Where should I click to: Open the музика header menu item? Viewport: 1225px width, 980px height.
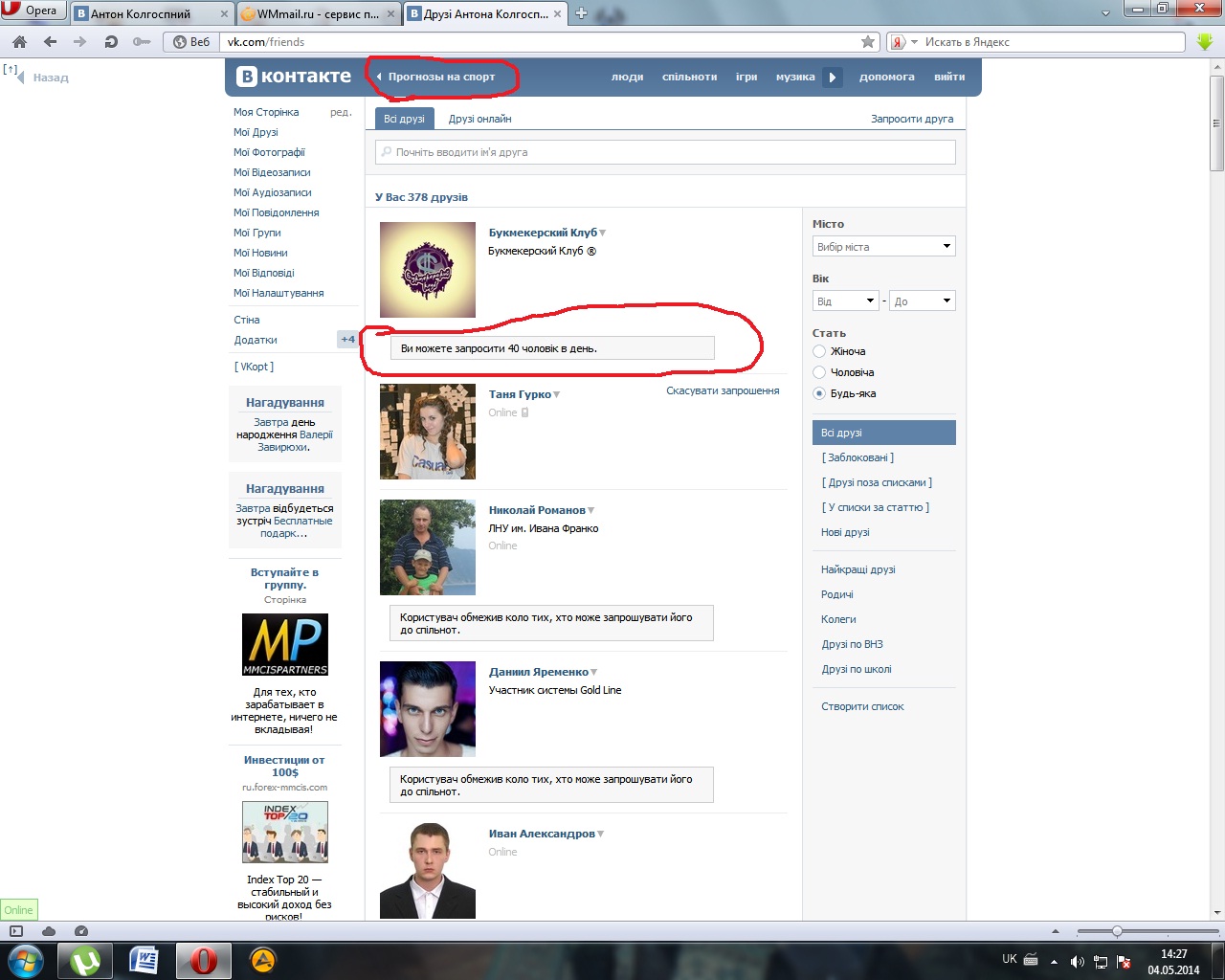(x=795, y=77)
